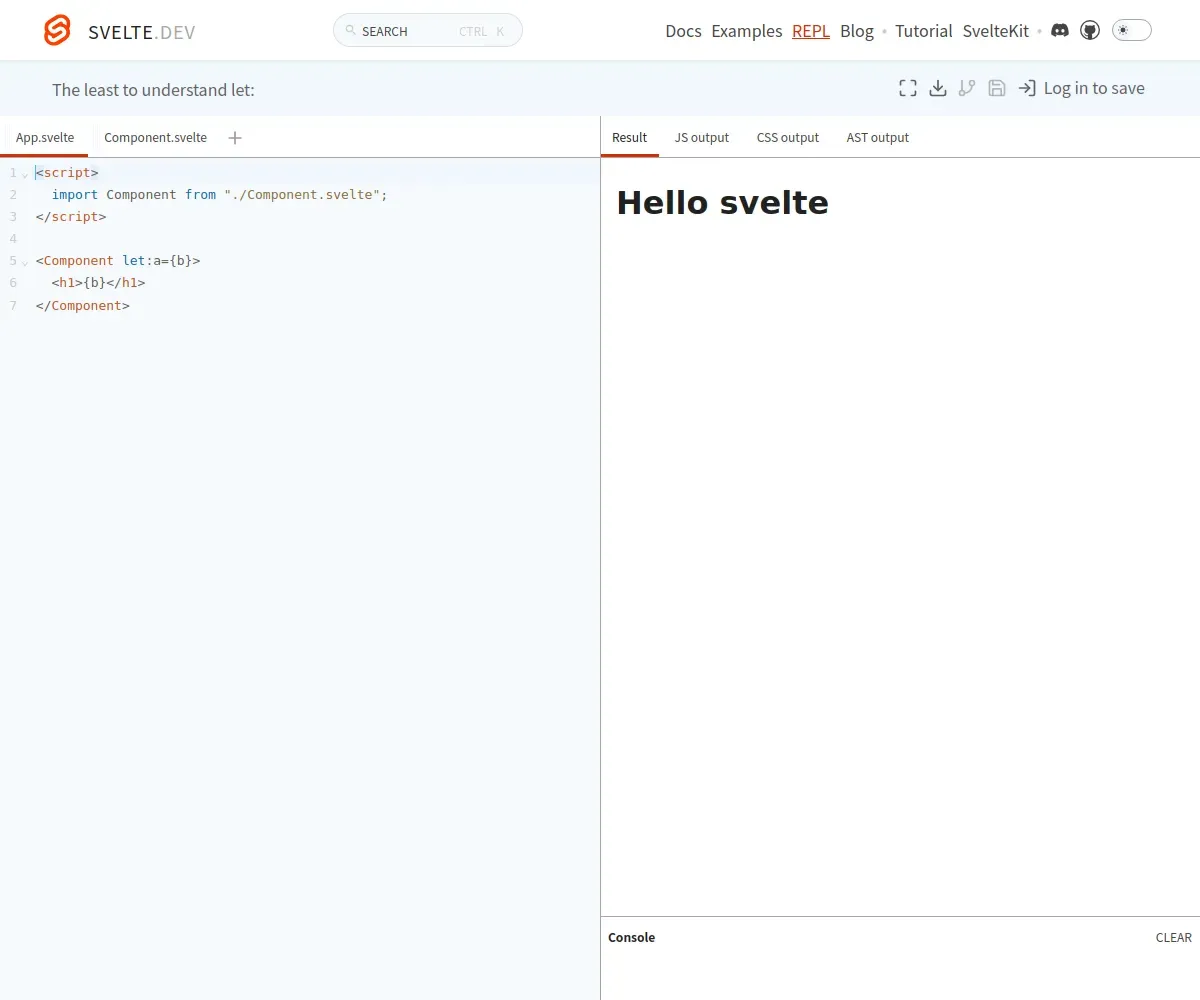Clear the console with CLEAR button

coord(1174,938)
